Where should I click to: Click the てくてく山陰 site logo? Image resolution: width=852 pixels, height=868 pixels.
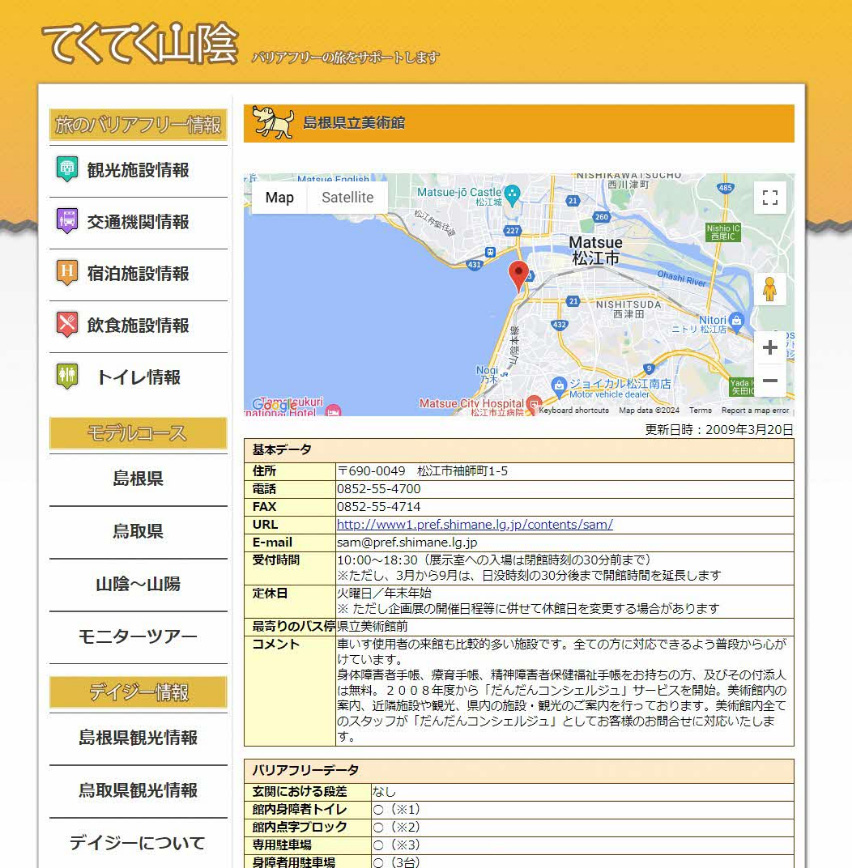[x=140, y=44]
